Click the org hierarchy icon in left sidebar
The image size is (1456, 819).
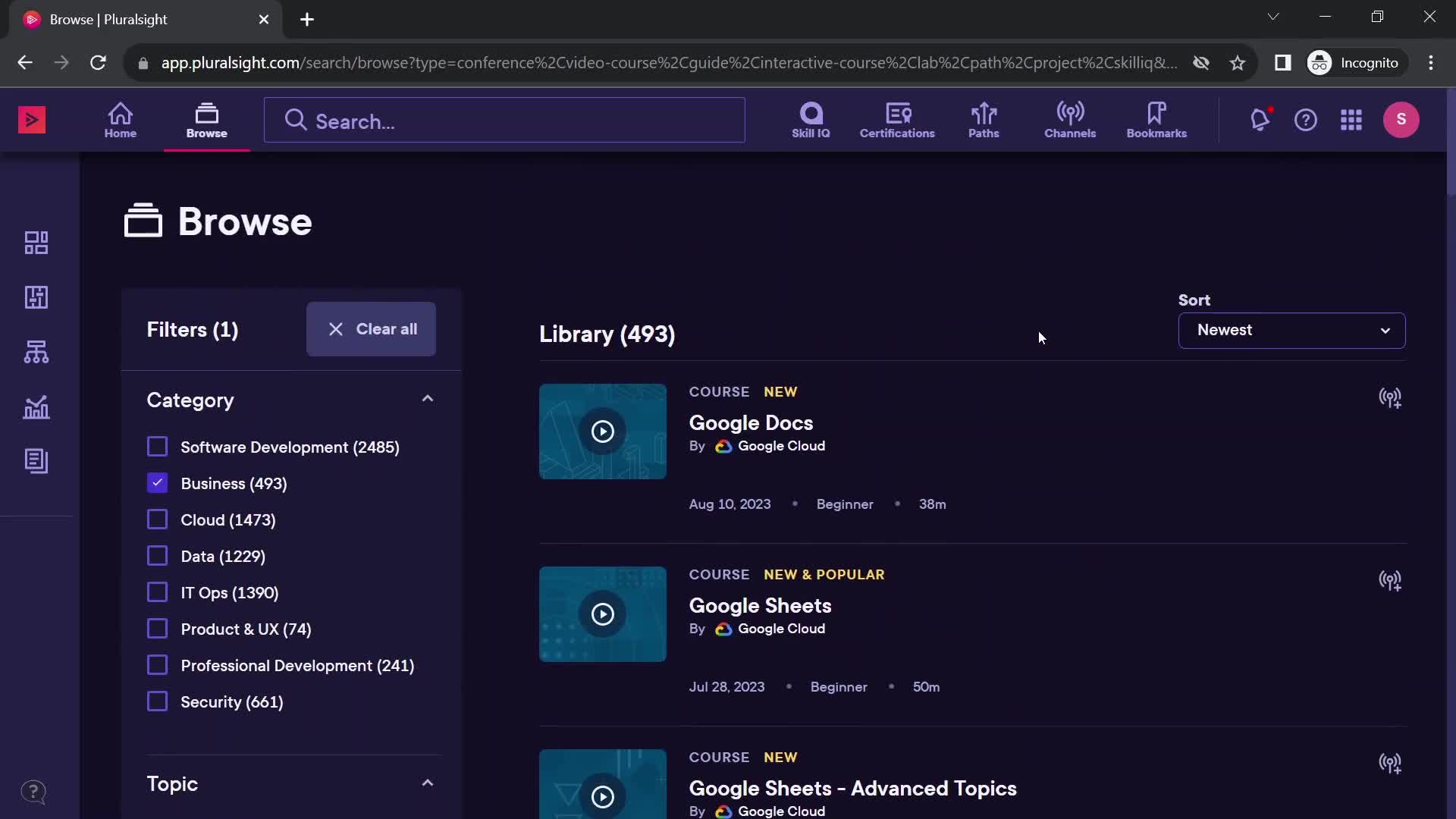36,352
